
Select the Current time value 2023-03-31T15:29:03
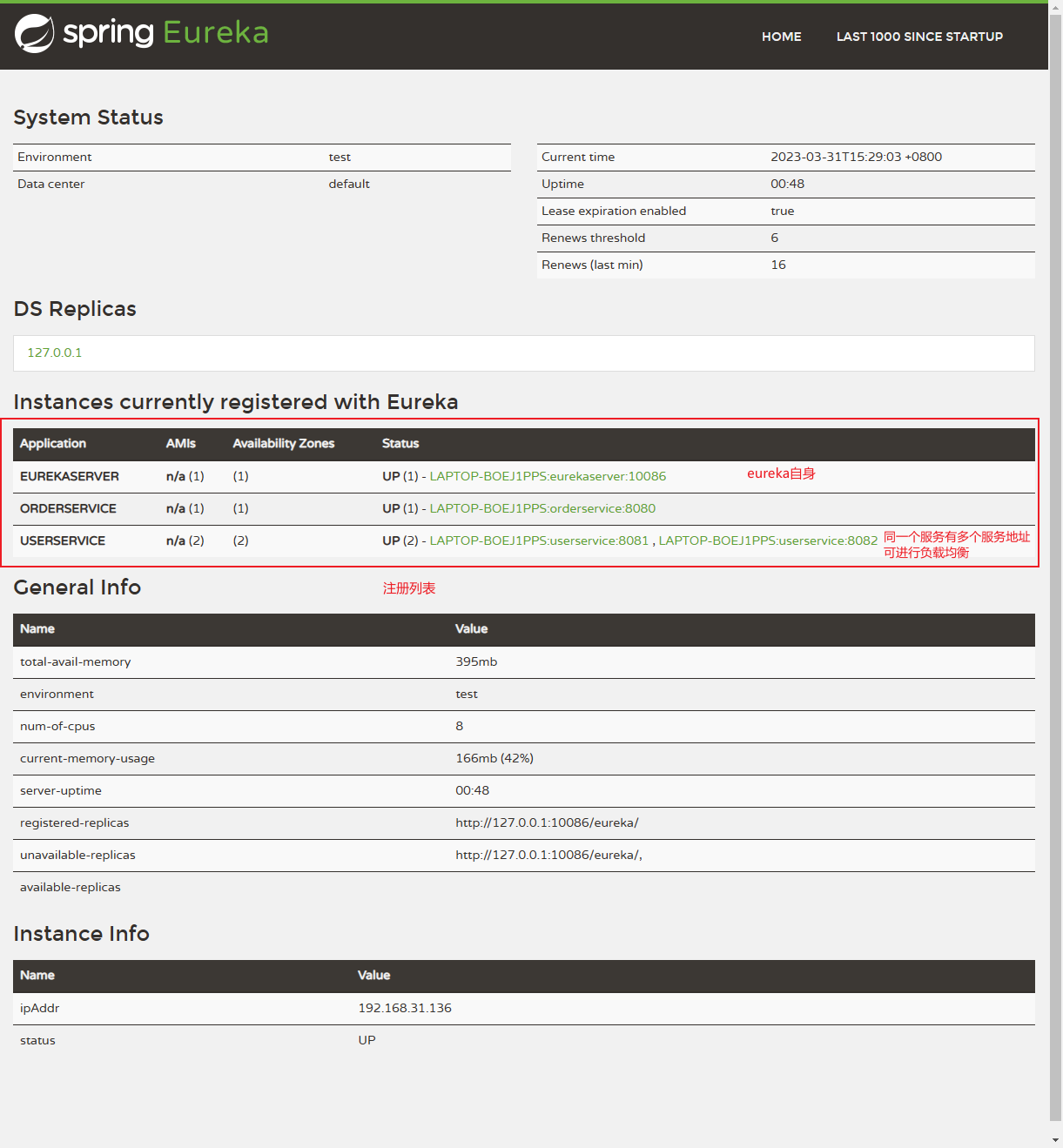pyautogui.click(x=856, y=157)
